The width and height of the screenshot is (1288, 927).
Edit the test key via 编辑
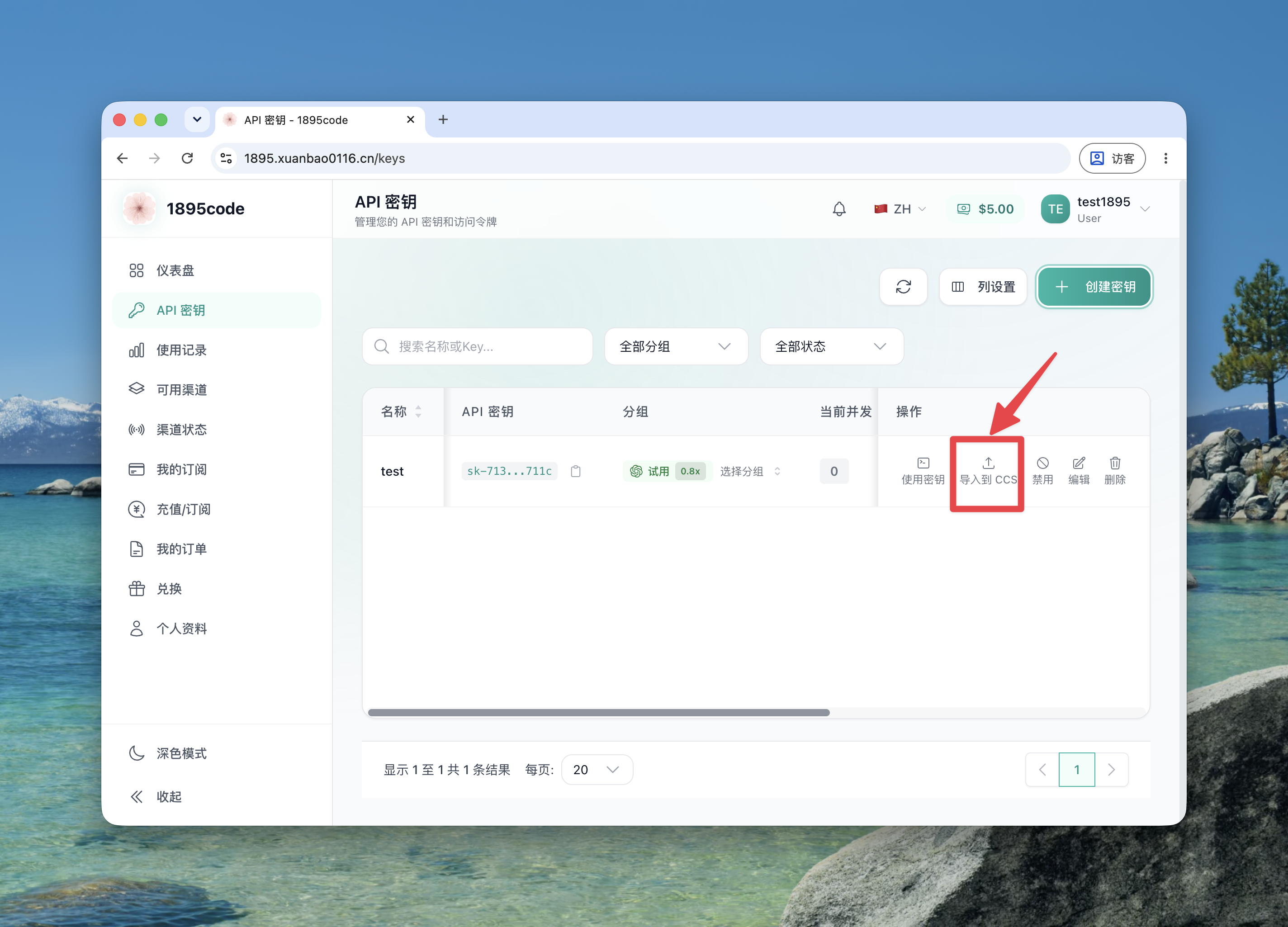click(x=1079, y=471)
